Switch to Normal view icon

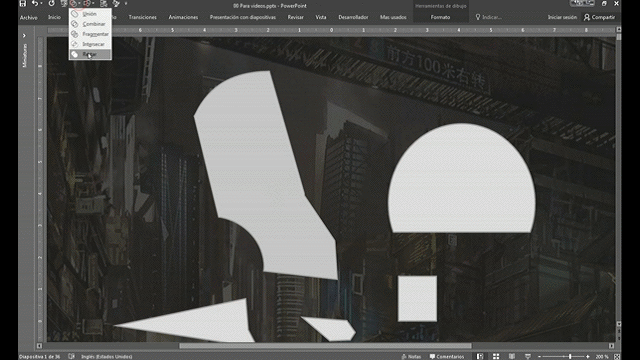[480, 356]
